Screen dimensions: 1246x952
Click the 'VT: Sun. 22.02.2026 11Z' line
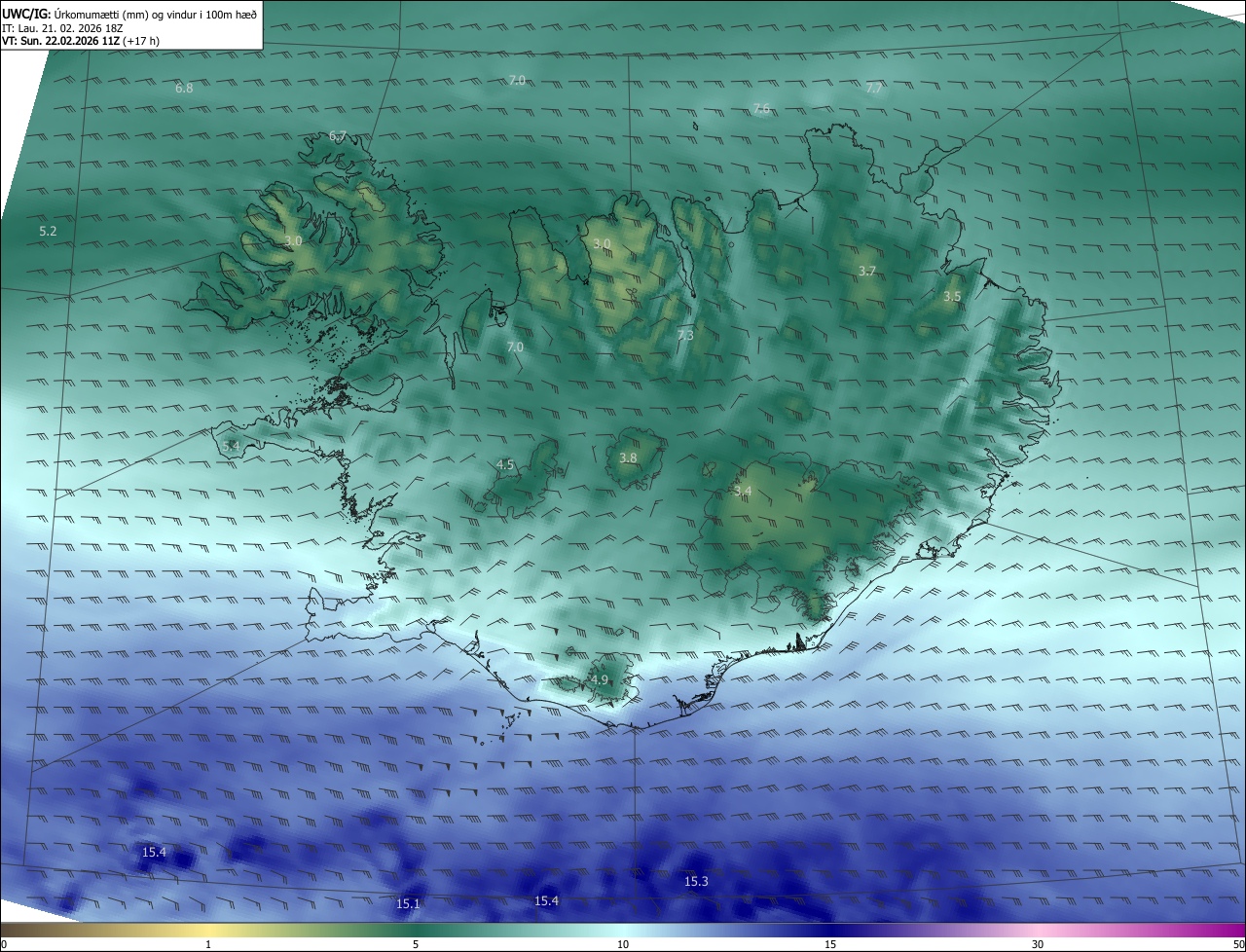click(x=81, y=41)
